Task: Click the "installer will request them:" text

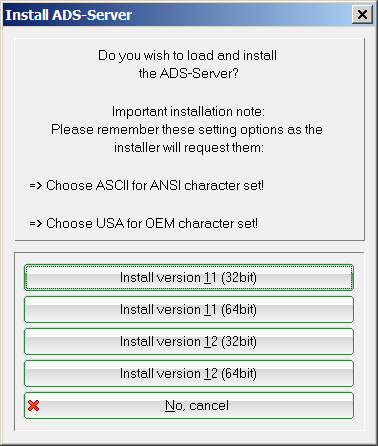Action: (x=189, y=147)
